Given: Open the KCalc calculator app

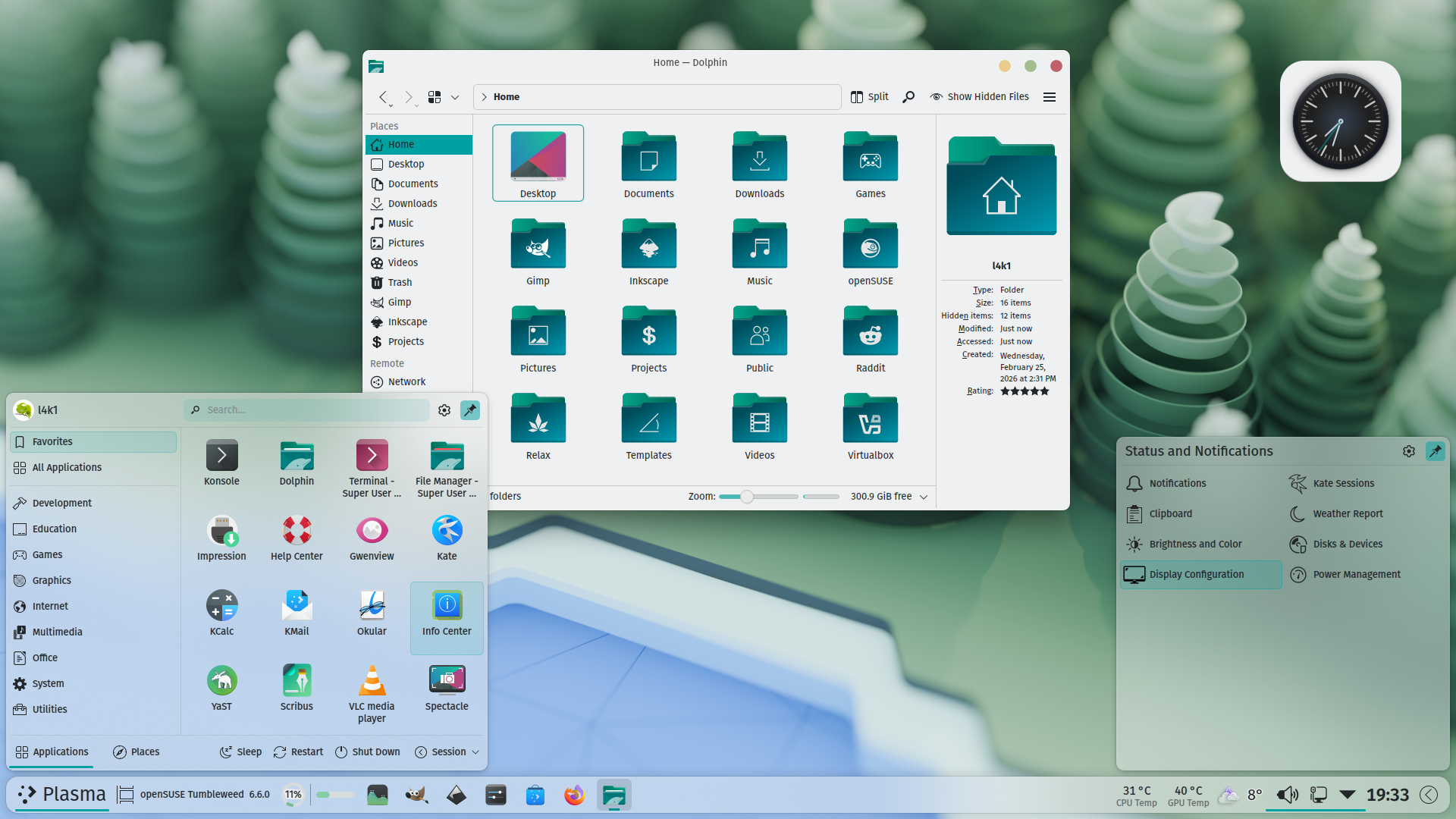Looking at the screenshot, I should 221,613.
